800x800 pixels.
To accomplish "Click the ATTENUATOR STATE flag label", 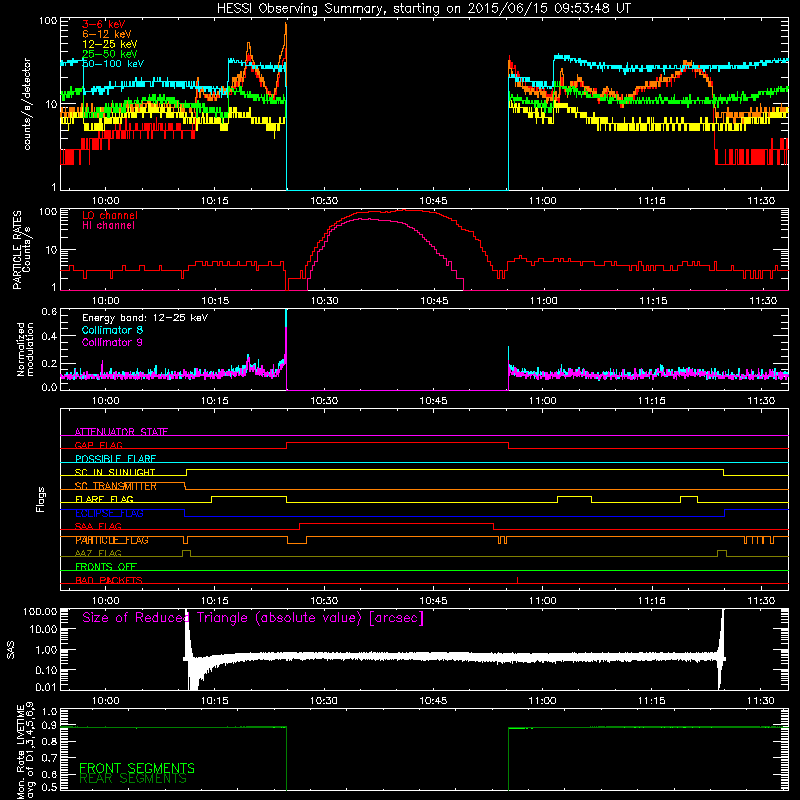I will click(121, 432).
